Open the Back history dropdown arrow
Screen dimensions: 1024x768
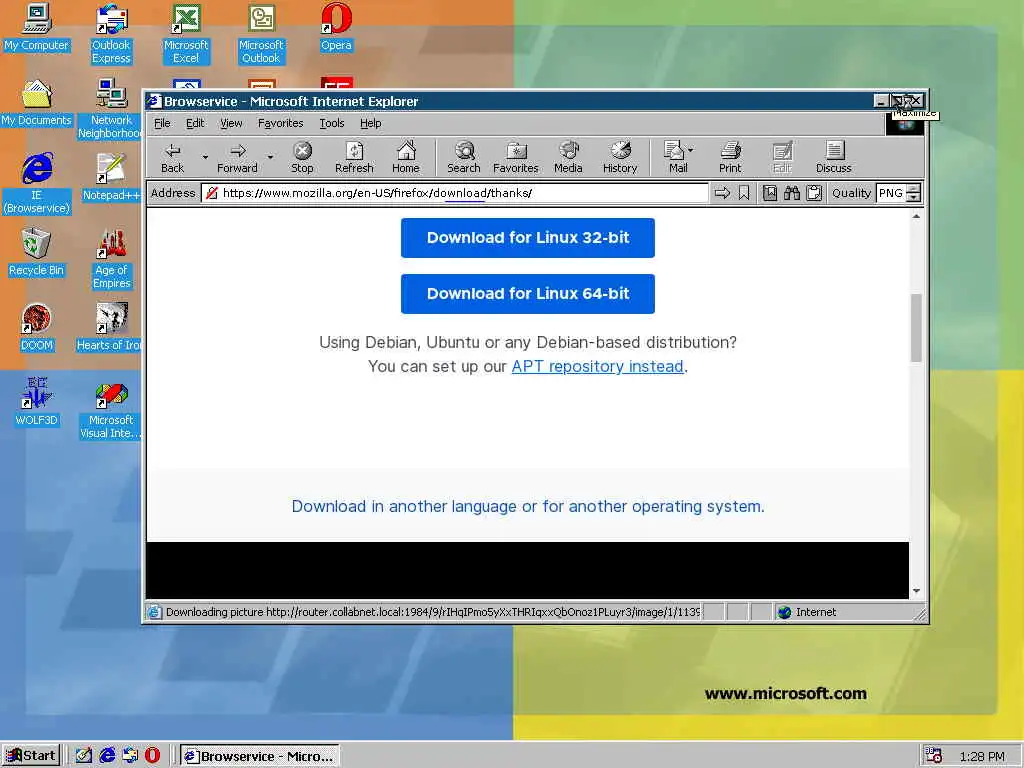coord(205,157)
